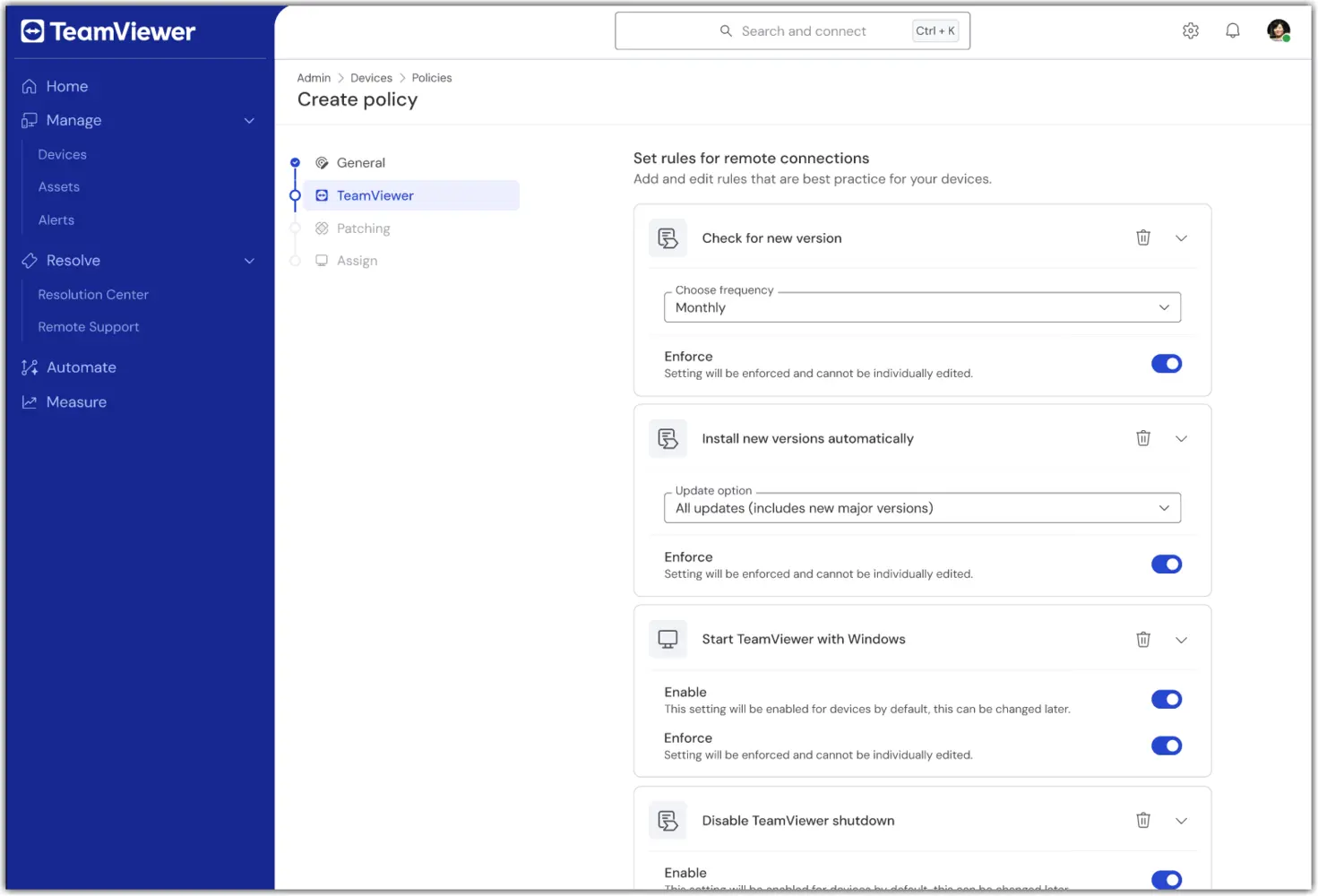Open Resolution Center in the sidebar
The image size is (1318, 896).
tap(93, 295)
